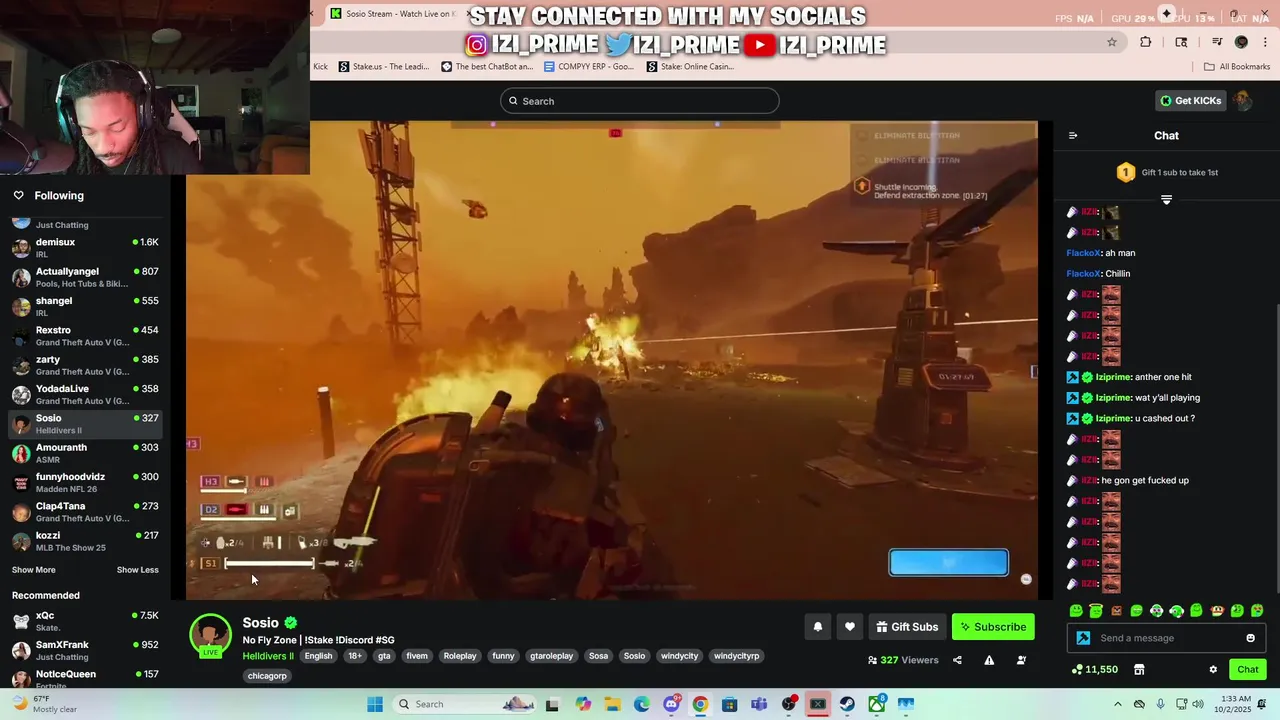Open the YodadaLive channel

point(84,394)
